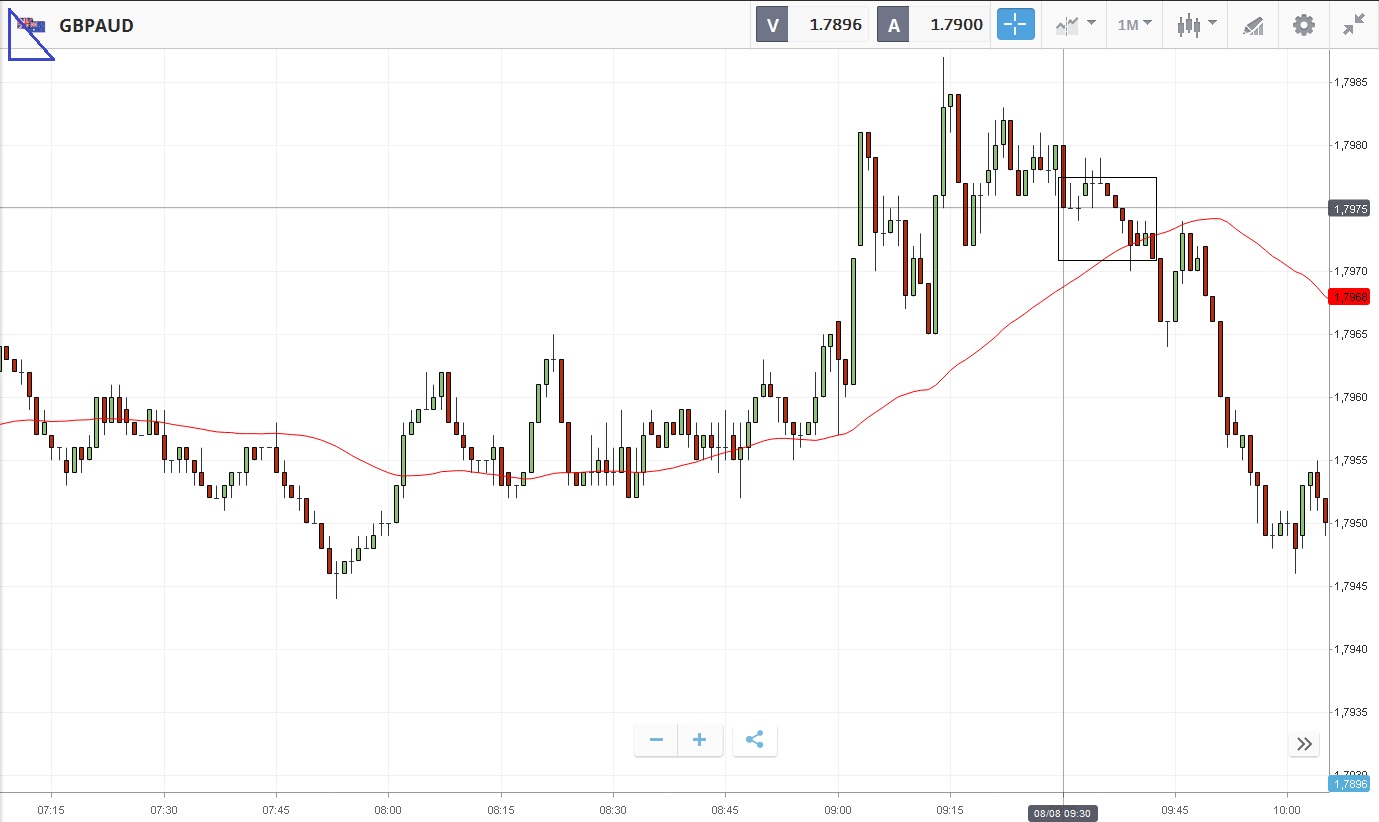
Task: Expand the 1M timeframe dropdown
Action: pyautogui.click(x=1134, y=25)
